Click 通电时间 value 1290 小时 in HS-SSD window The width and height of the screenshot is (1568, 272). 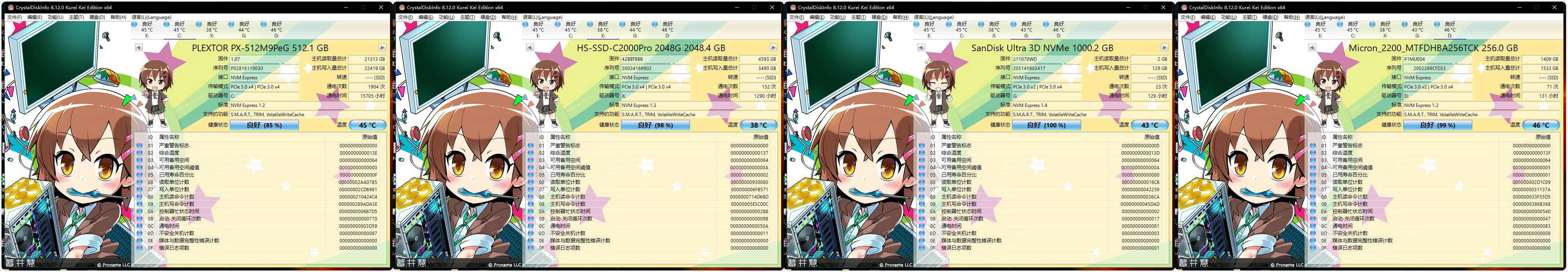(x=759, y=96)
